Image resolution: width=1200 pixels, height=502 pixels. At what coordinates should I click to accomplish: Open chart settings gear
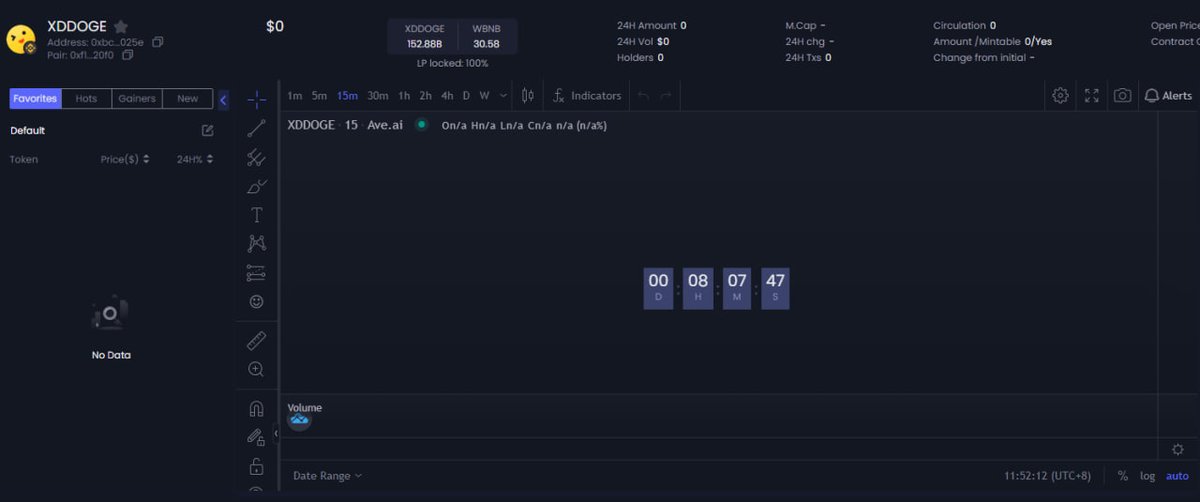1060,95
